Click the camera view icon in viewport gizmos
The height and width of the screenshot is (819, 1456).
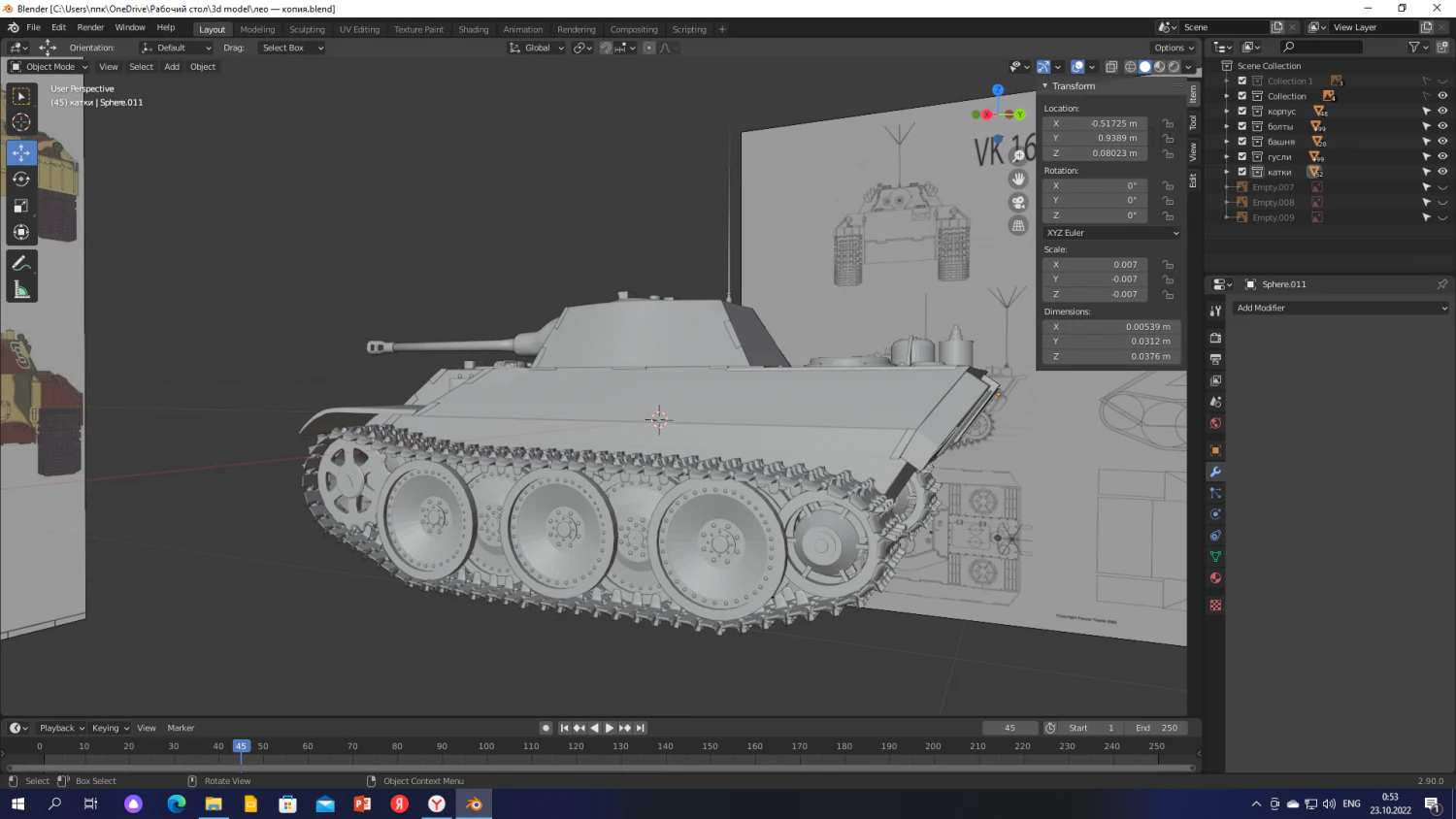(x=1018, y=202)
